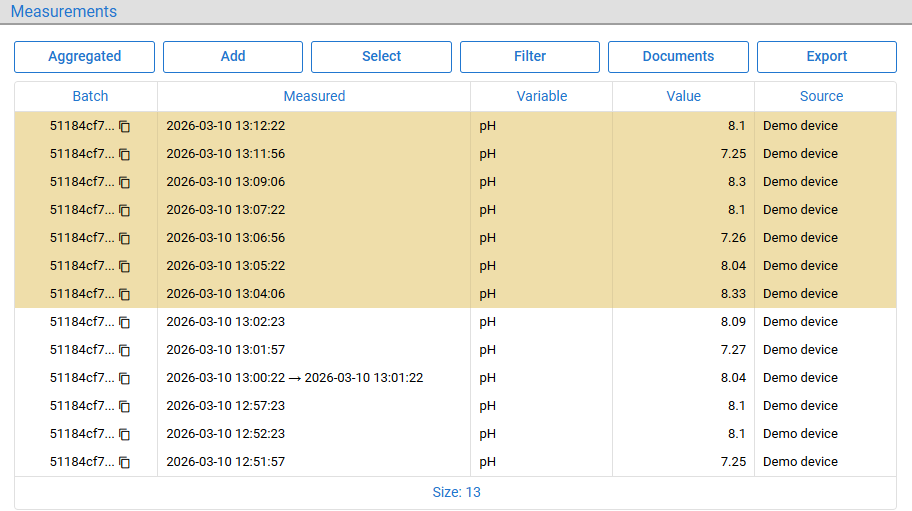
Task: Click pH variable in 13:02:23 row
Action: pos(487,322)
